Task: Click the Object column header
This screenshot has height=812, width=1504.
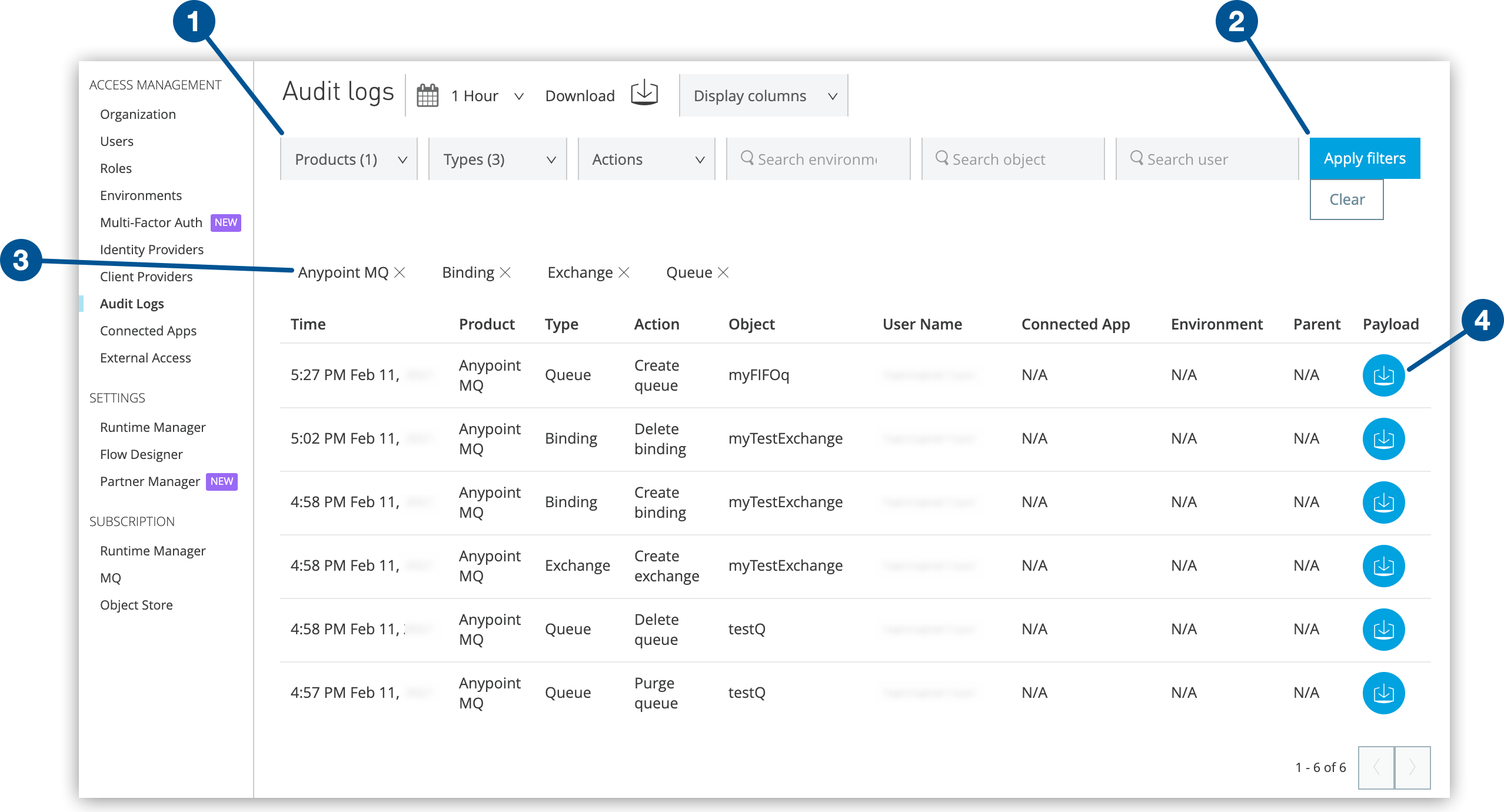Action: tap(751, 324)
